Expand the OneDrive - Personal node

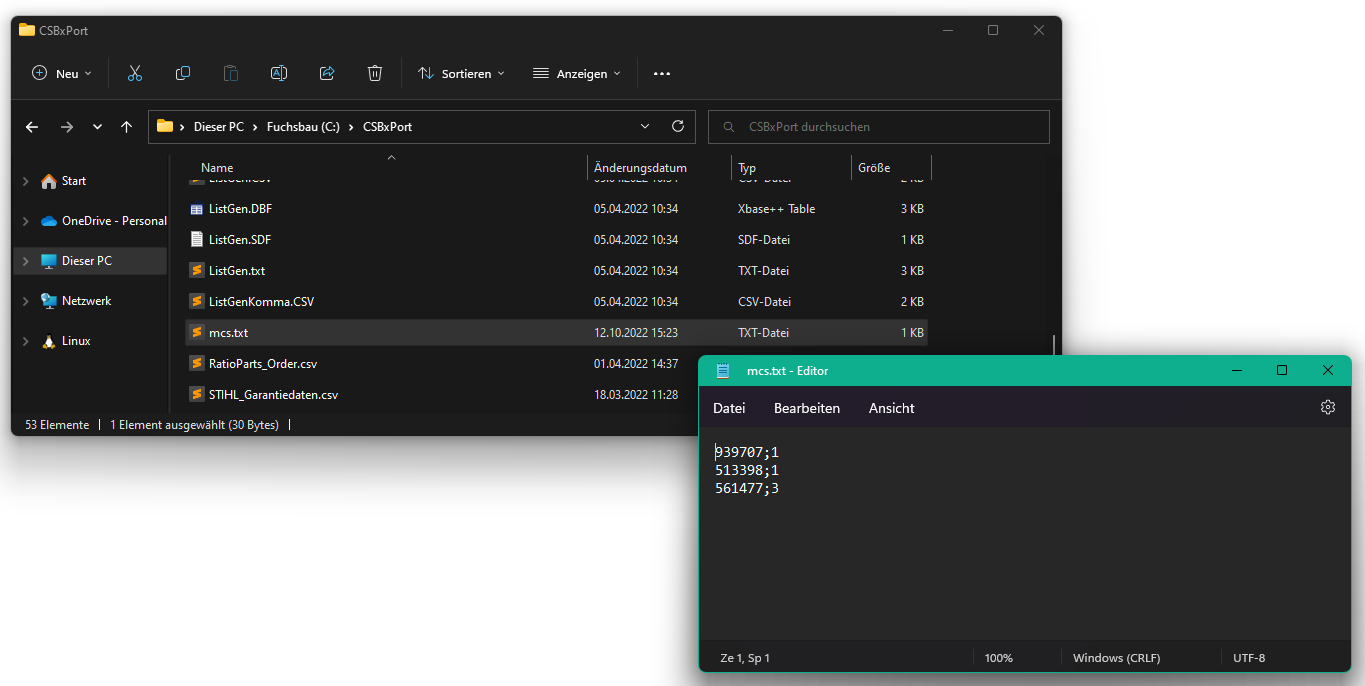[x=26, y=221]
